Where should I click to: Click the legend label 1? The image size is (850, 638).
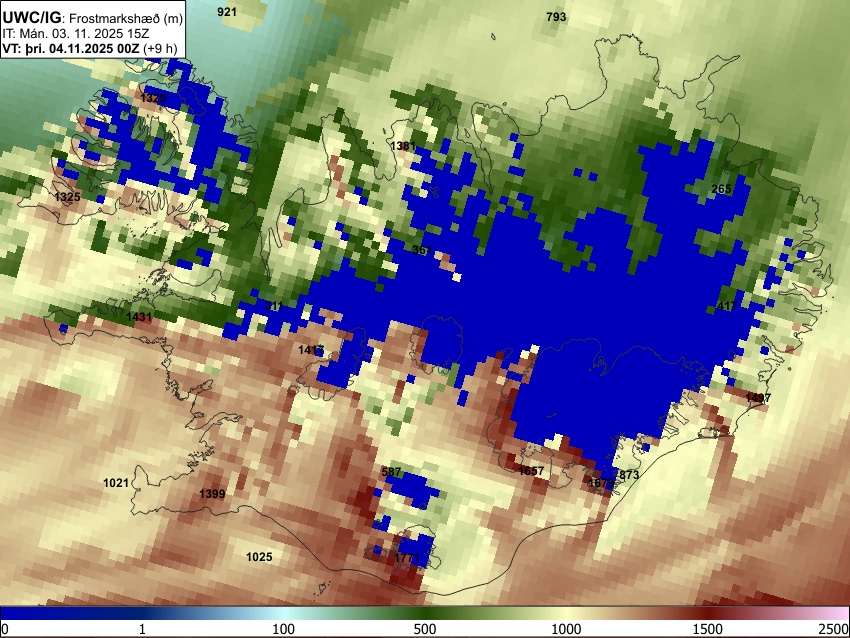pos(142,629)
